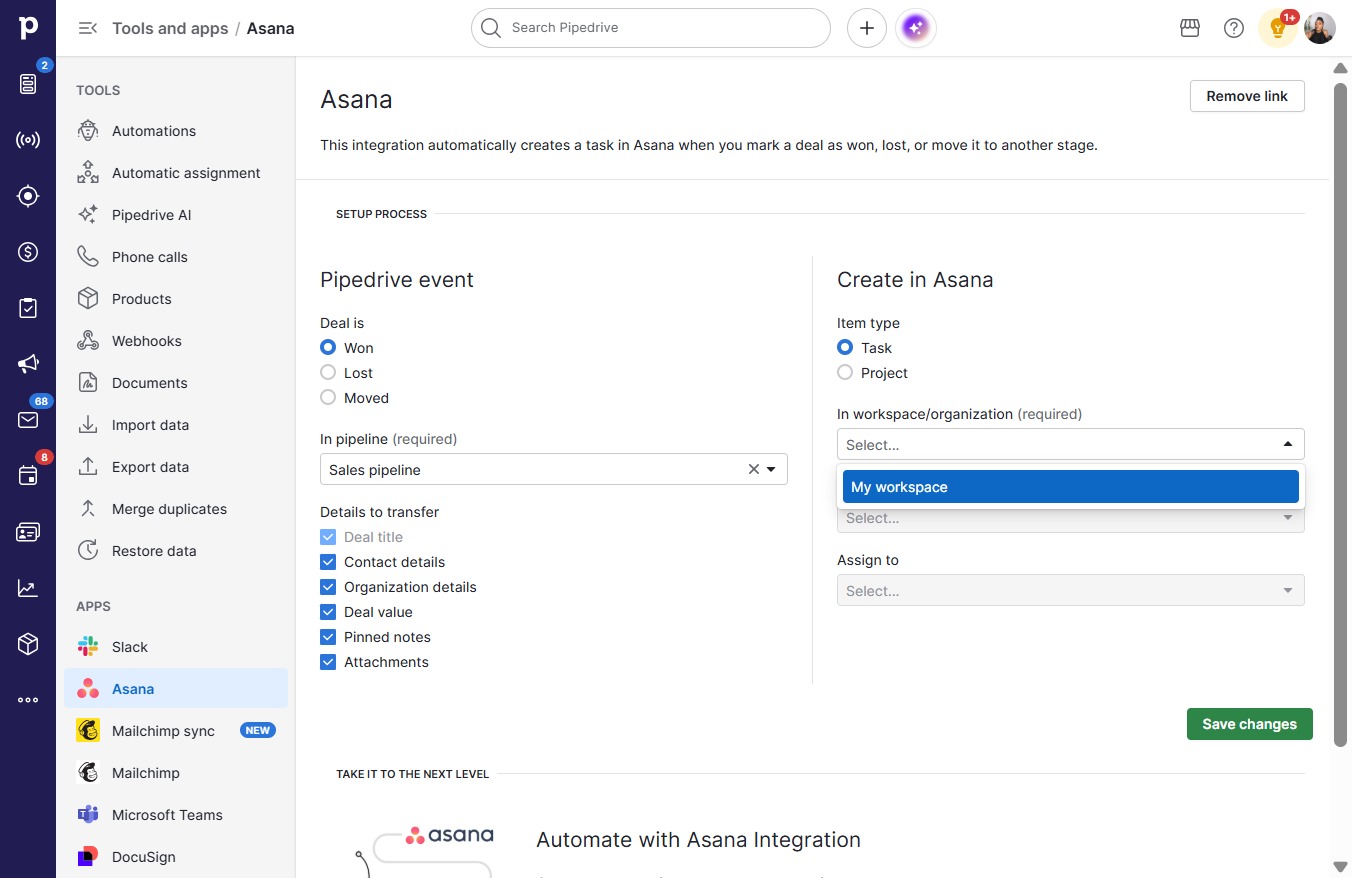Open the nav icon with the blue 2 badge
Screen dimensions: 1352x878
coord(28,84)
